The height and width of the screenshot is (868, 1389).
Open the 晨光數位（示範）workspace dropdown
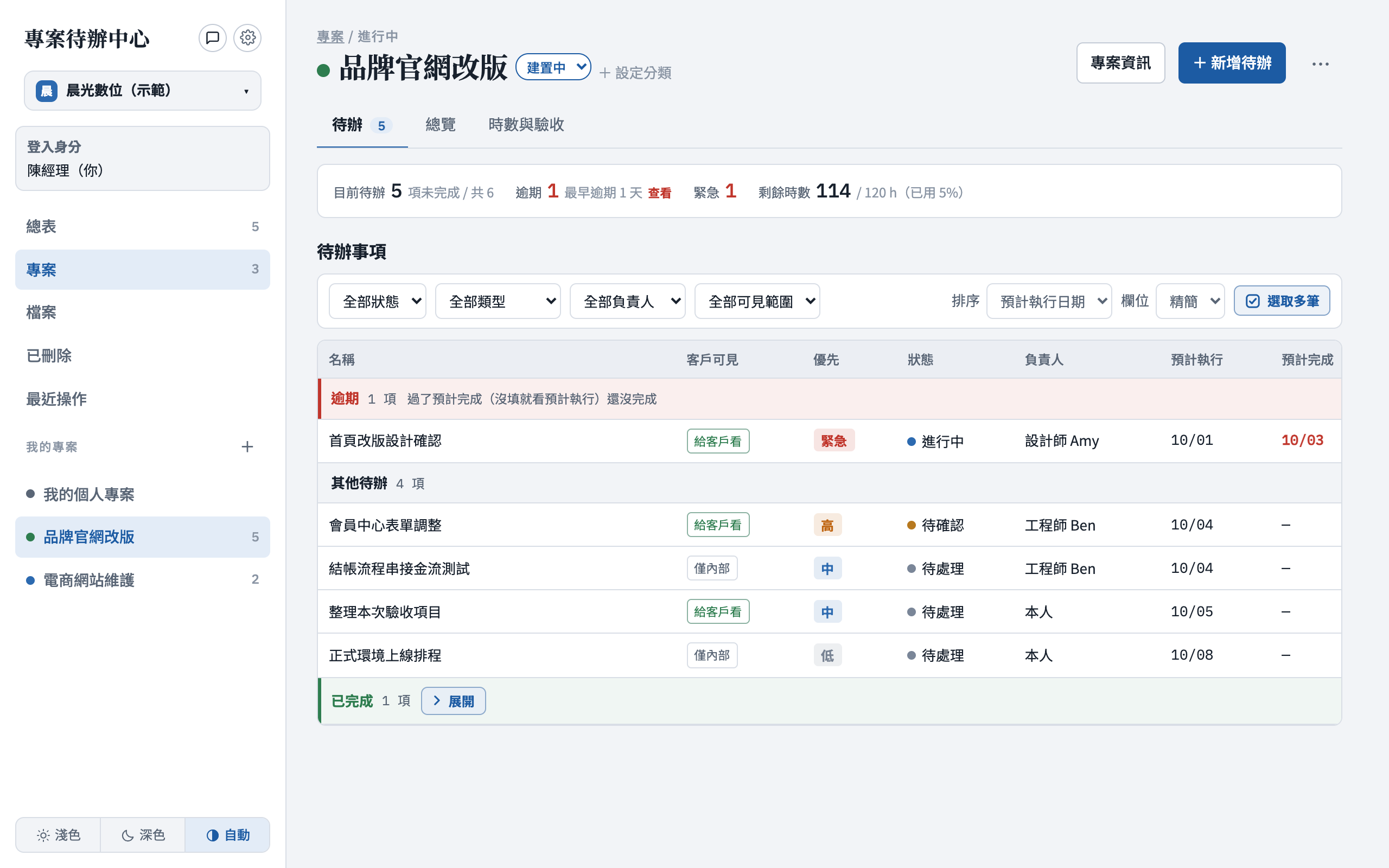[x=142, y=91]
